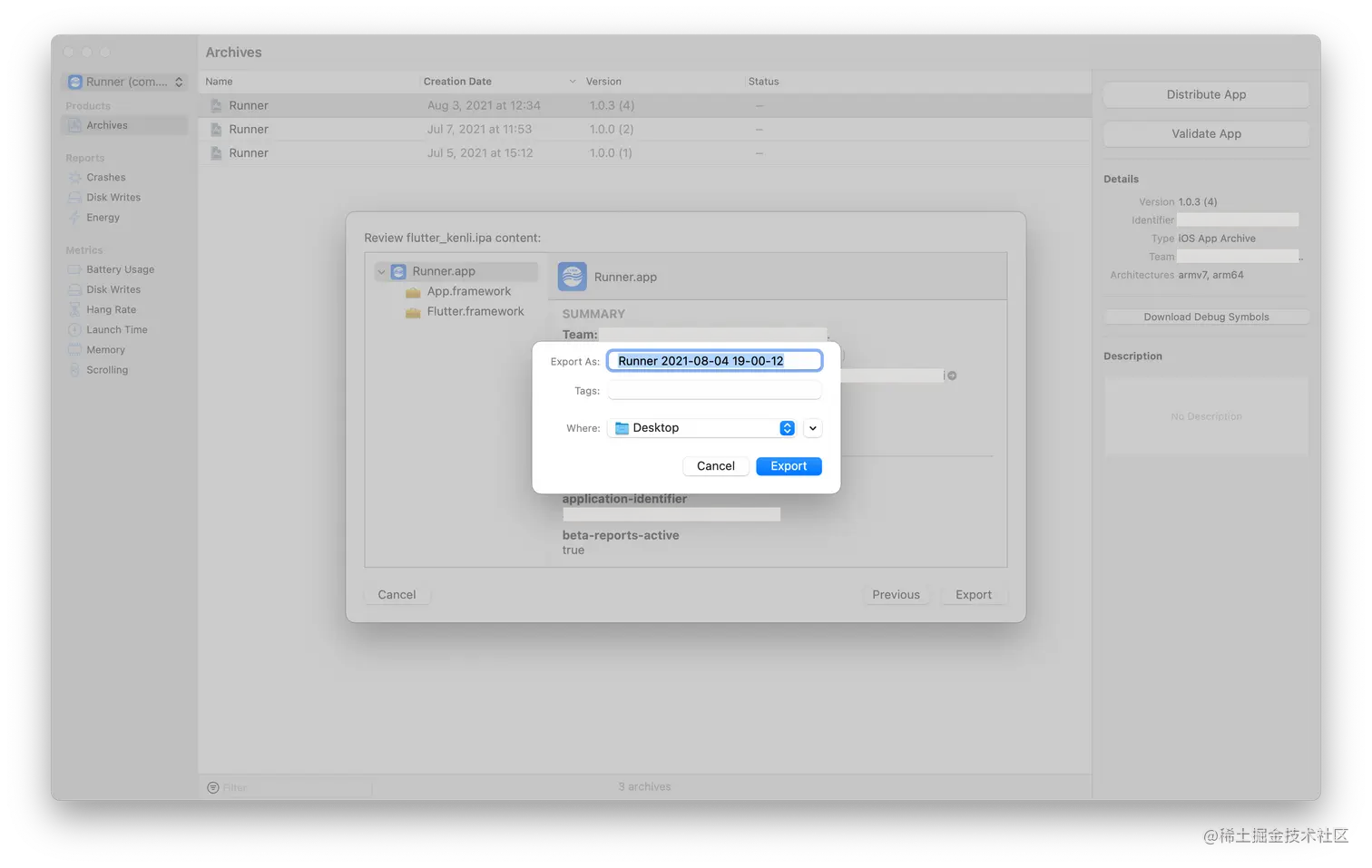
Task: Click Previous in the review sheet
Action: click(x=896, y=595)
